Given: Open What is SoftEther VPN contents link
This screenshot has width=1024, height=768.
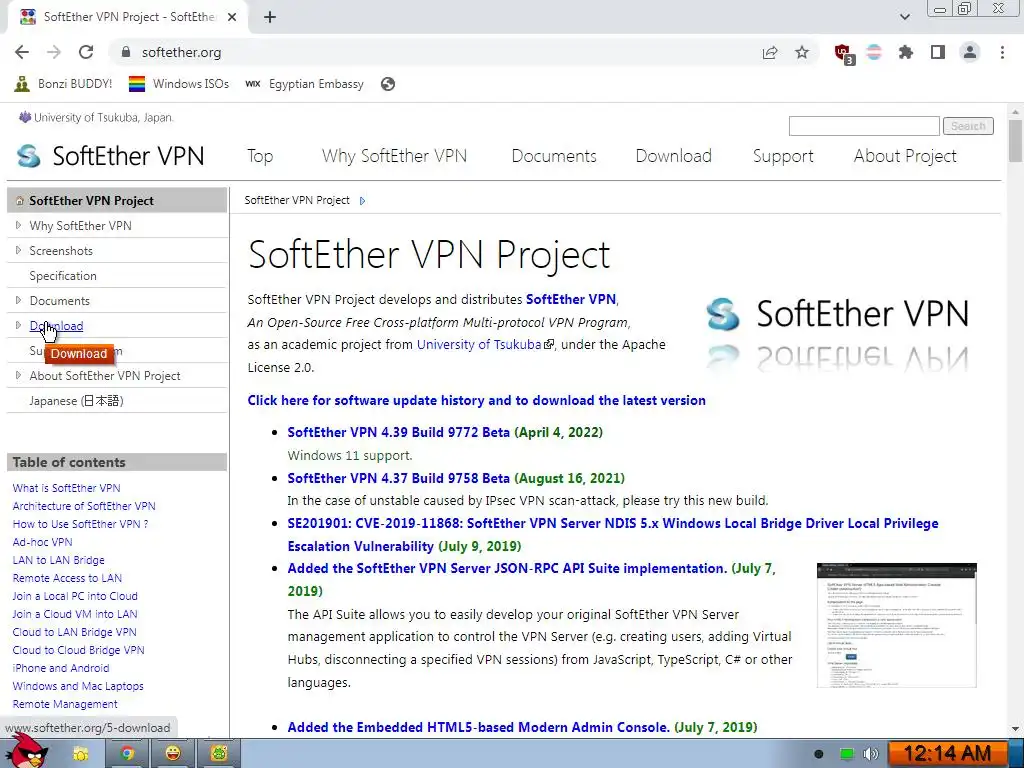Looking at the screenshot, I should 67,488.
